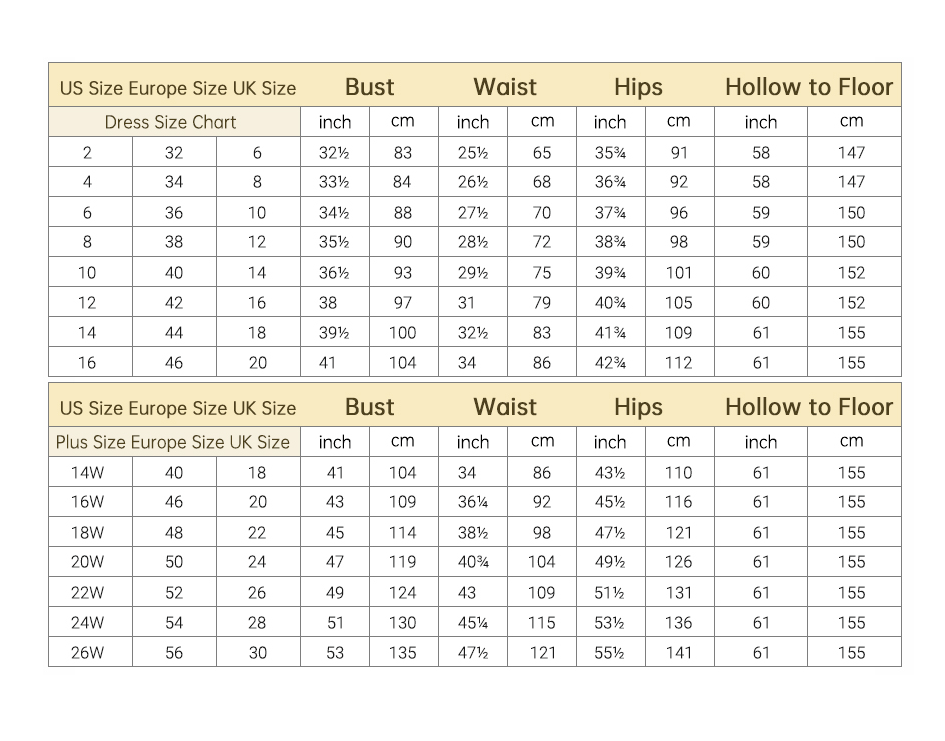Select the 25½ inch waist value
The height and width of the screenshot is (741, 945).
473,153
